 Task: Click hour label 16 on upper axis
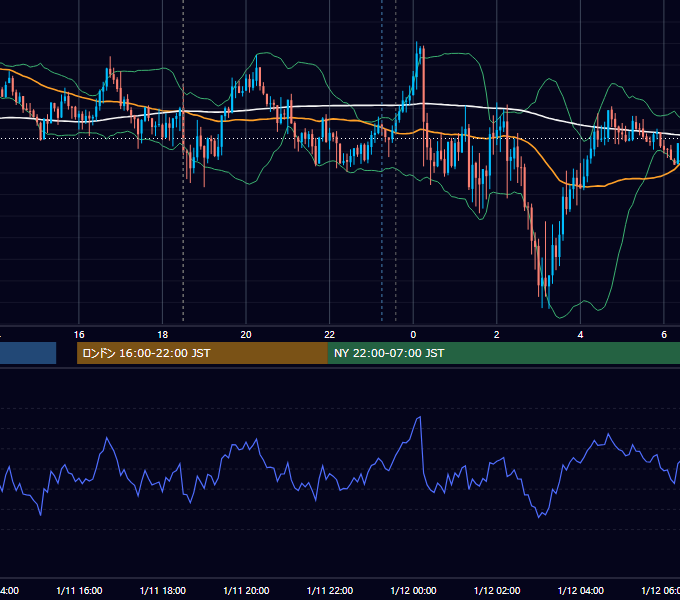79,335
